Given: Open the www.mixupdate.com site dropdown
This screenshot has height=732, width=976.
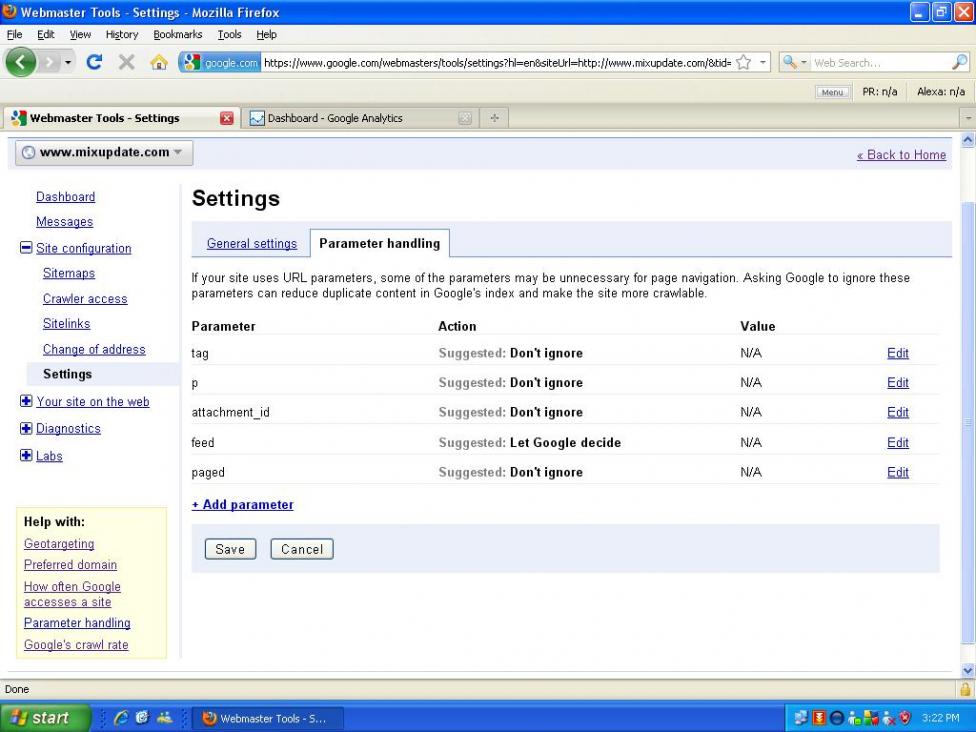Looking at the screenshot, I should coord(105,153).
